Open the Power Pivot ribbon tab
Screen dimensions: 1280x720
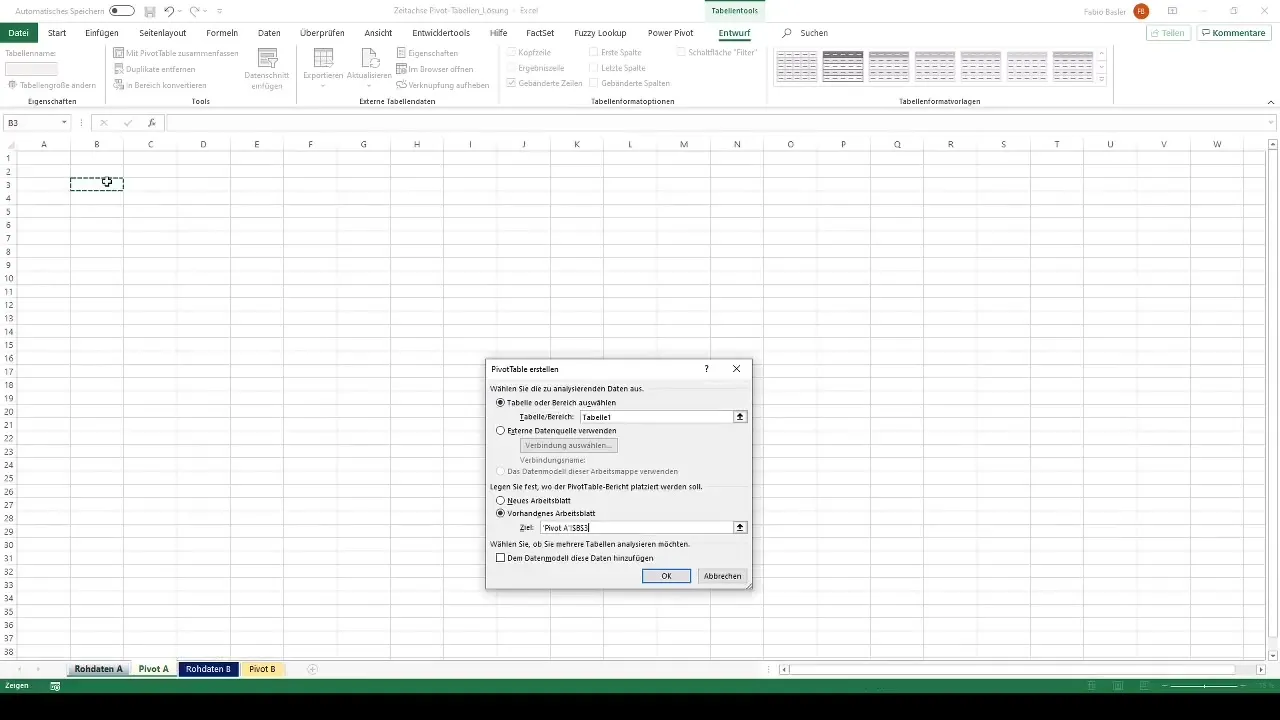(x=670, y=33)
